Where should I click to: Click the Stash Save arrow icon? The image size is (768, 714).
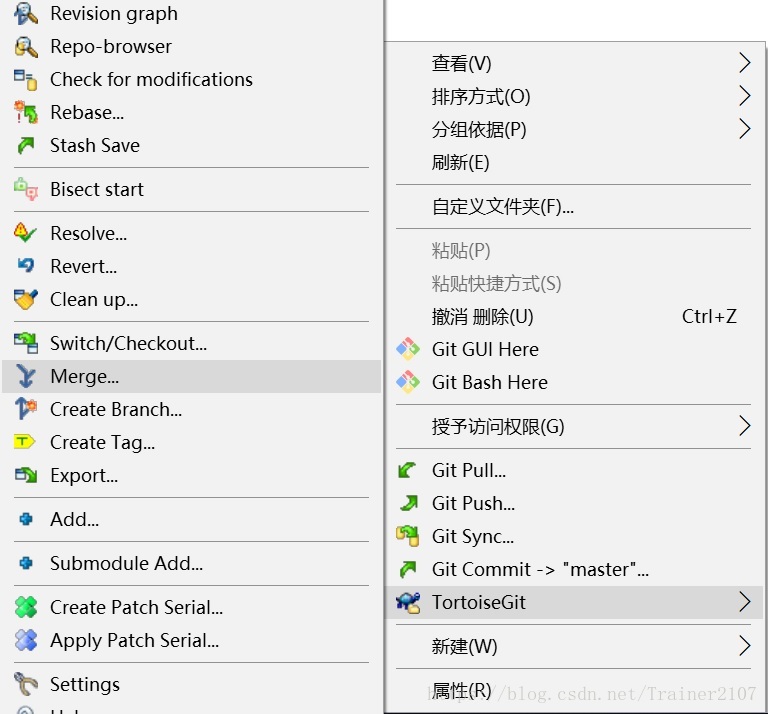click(x=25, y=145)
